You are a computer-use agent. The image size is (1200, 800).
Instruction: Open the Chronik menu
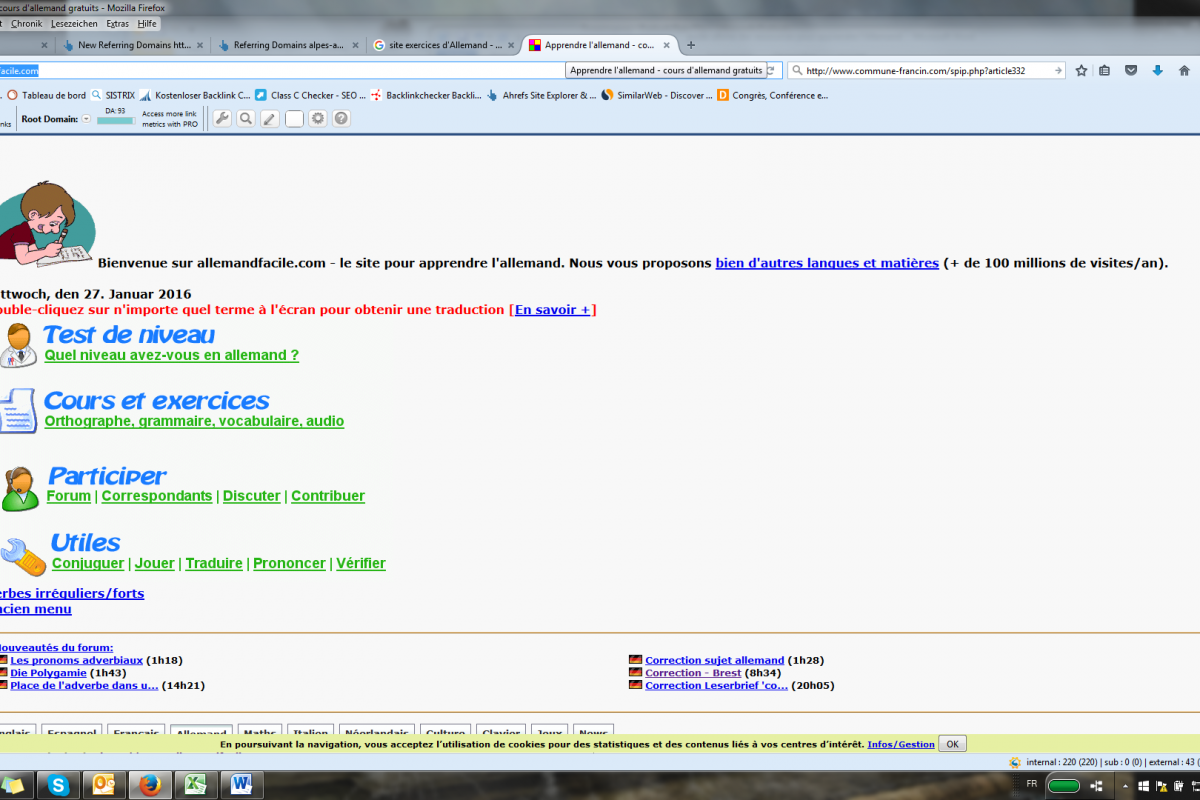[27, 23]
